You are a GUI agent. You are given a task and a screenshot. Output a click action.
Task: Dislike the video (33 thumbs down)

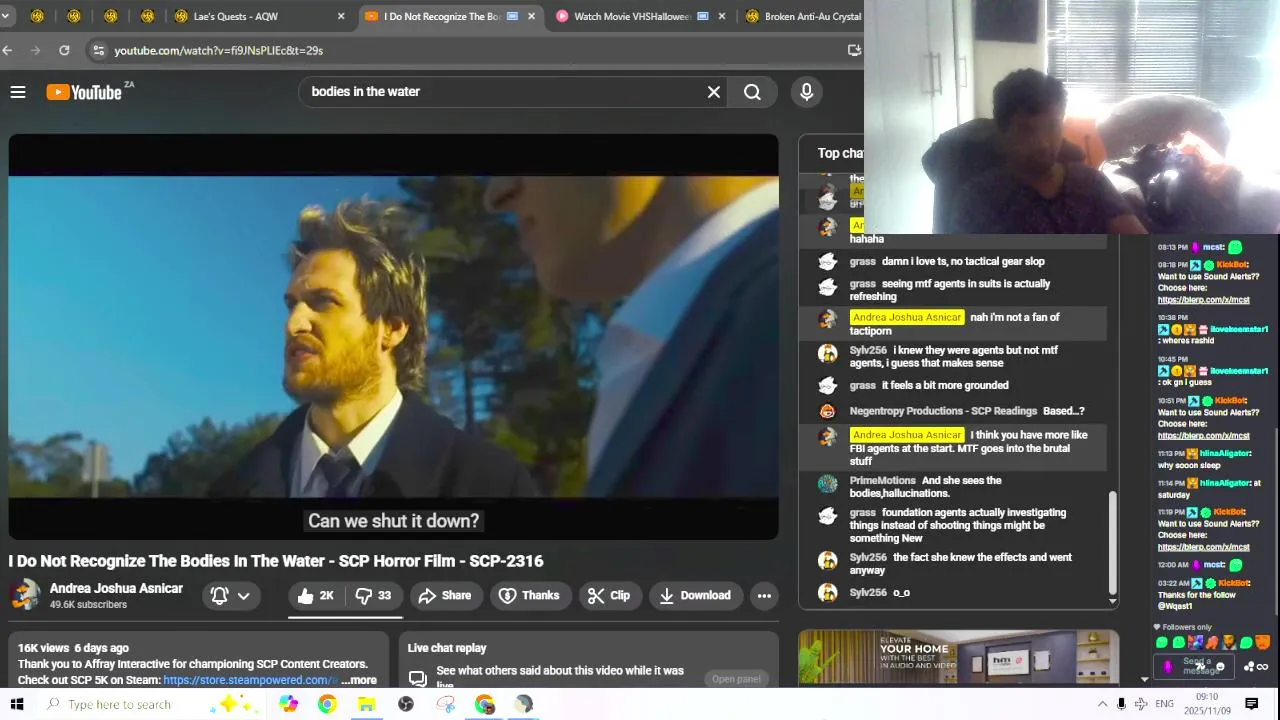(x=373, y=595)
